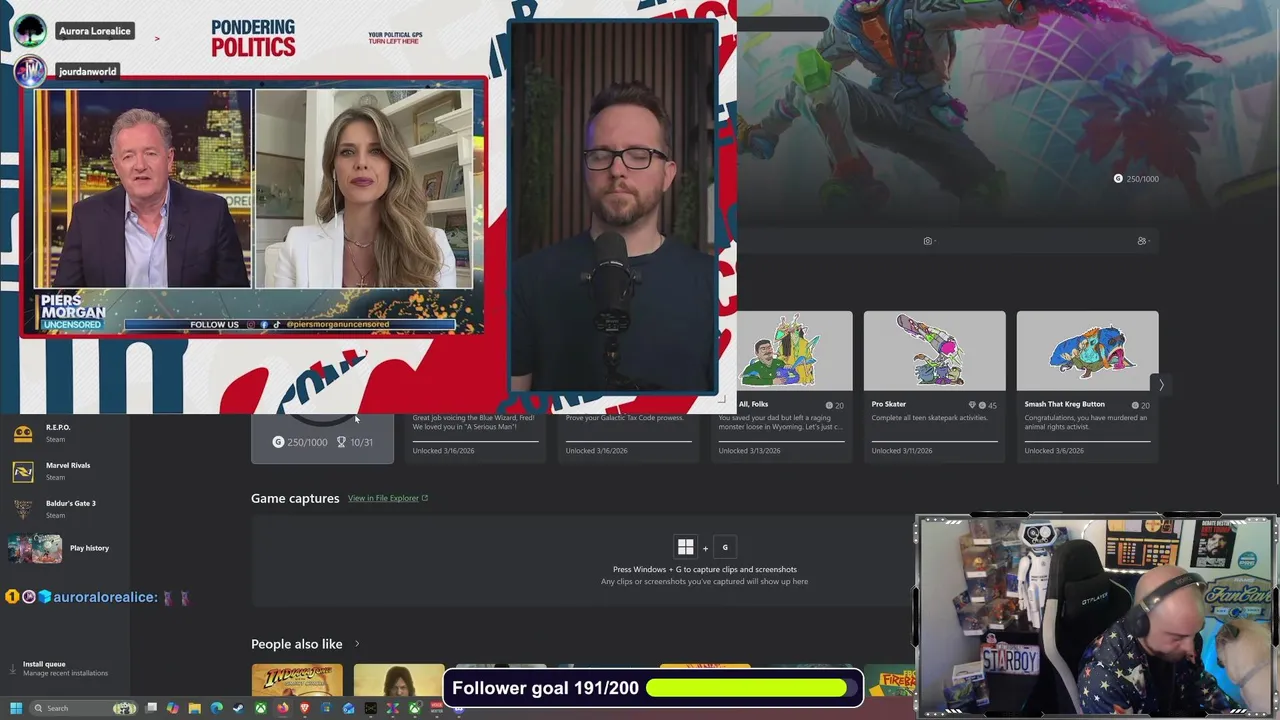Expand the People also like chevron
Image resolution: width=1280 pixels, height=720 pixels.
(357, 644)
